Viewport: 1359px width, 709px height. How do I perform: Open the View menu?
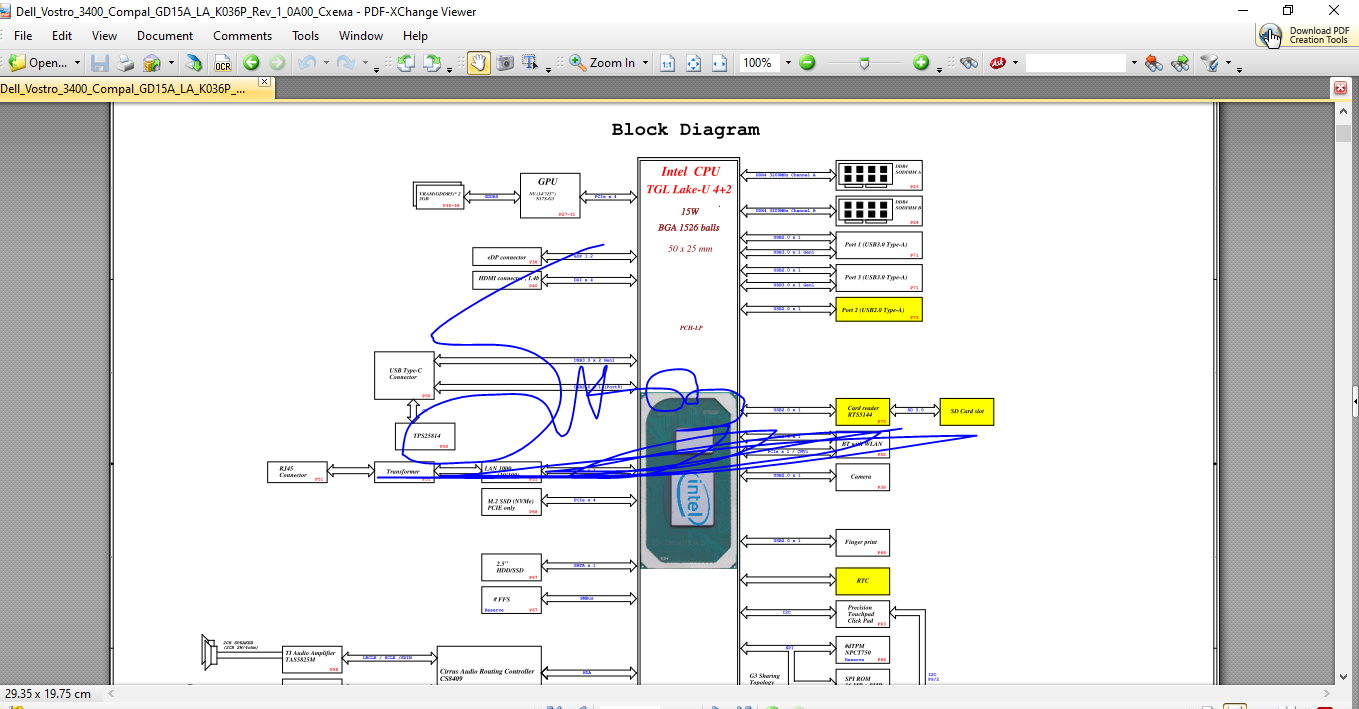[104, 36]
